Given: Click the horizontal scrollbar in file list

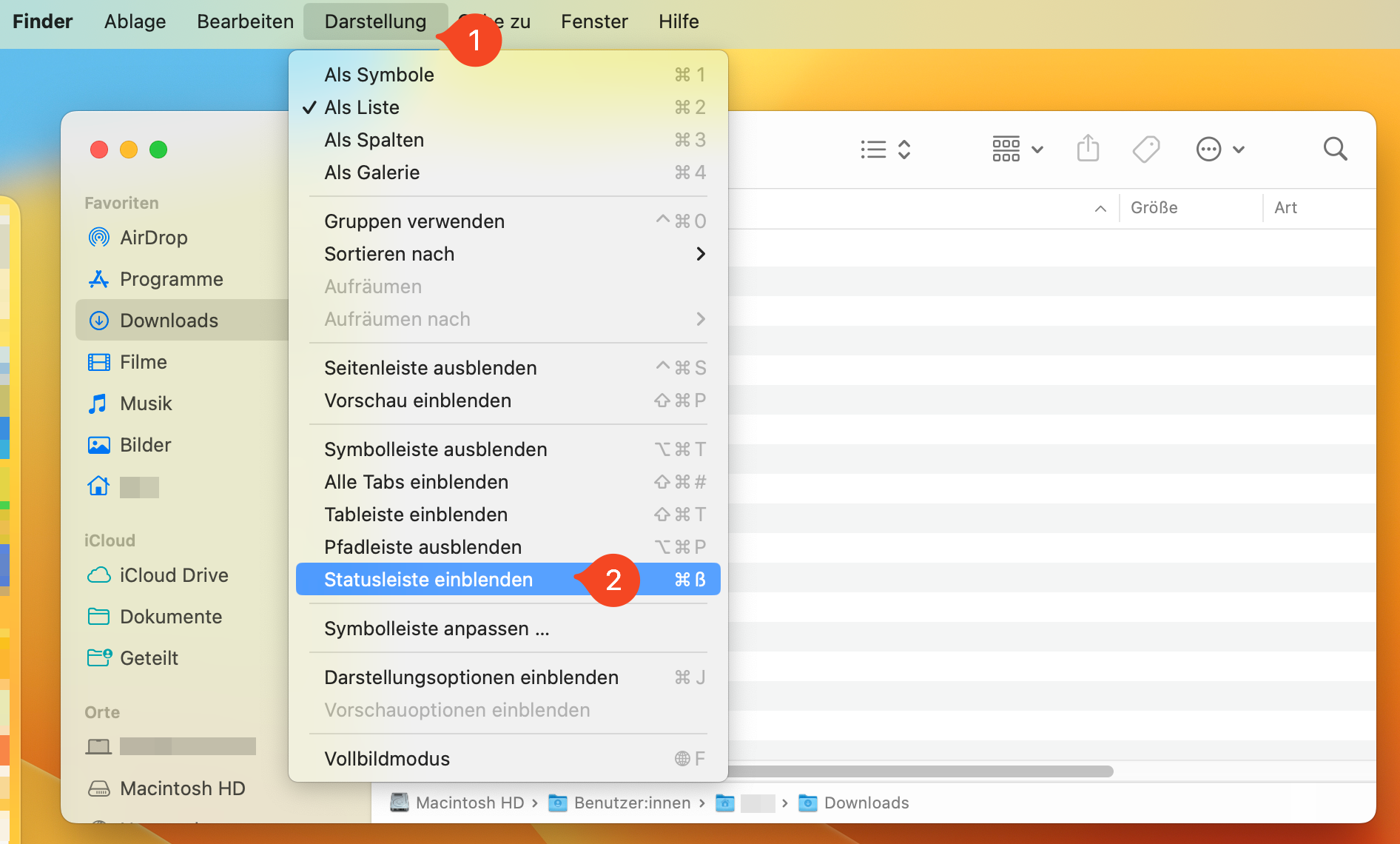Looking at the screenshot, I should pyautogui.click(x=921, y=771).
